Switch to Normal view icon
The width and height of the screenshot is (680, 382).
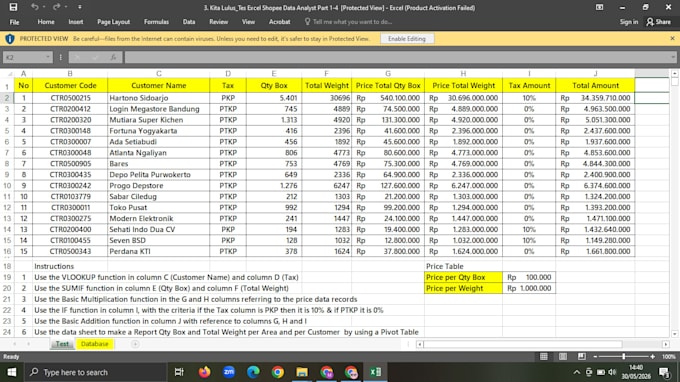[x=543, y=356]
